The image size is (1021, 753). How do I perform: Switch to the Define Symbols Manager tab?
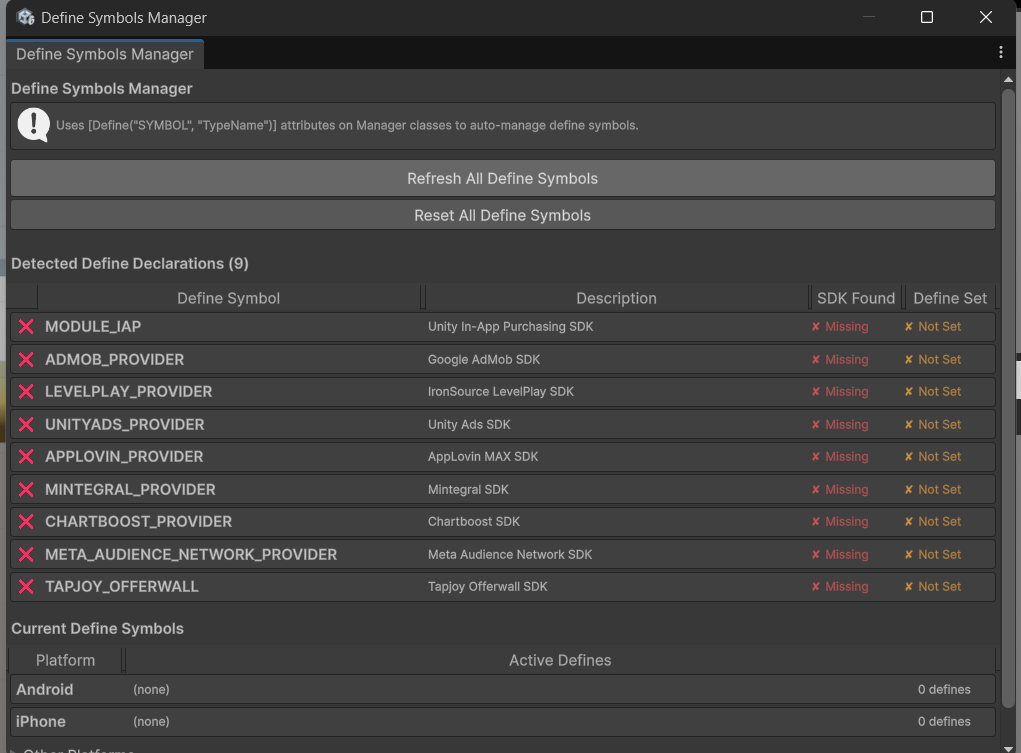tap(104, 54)
